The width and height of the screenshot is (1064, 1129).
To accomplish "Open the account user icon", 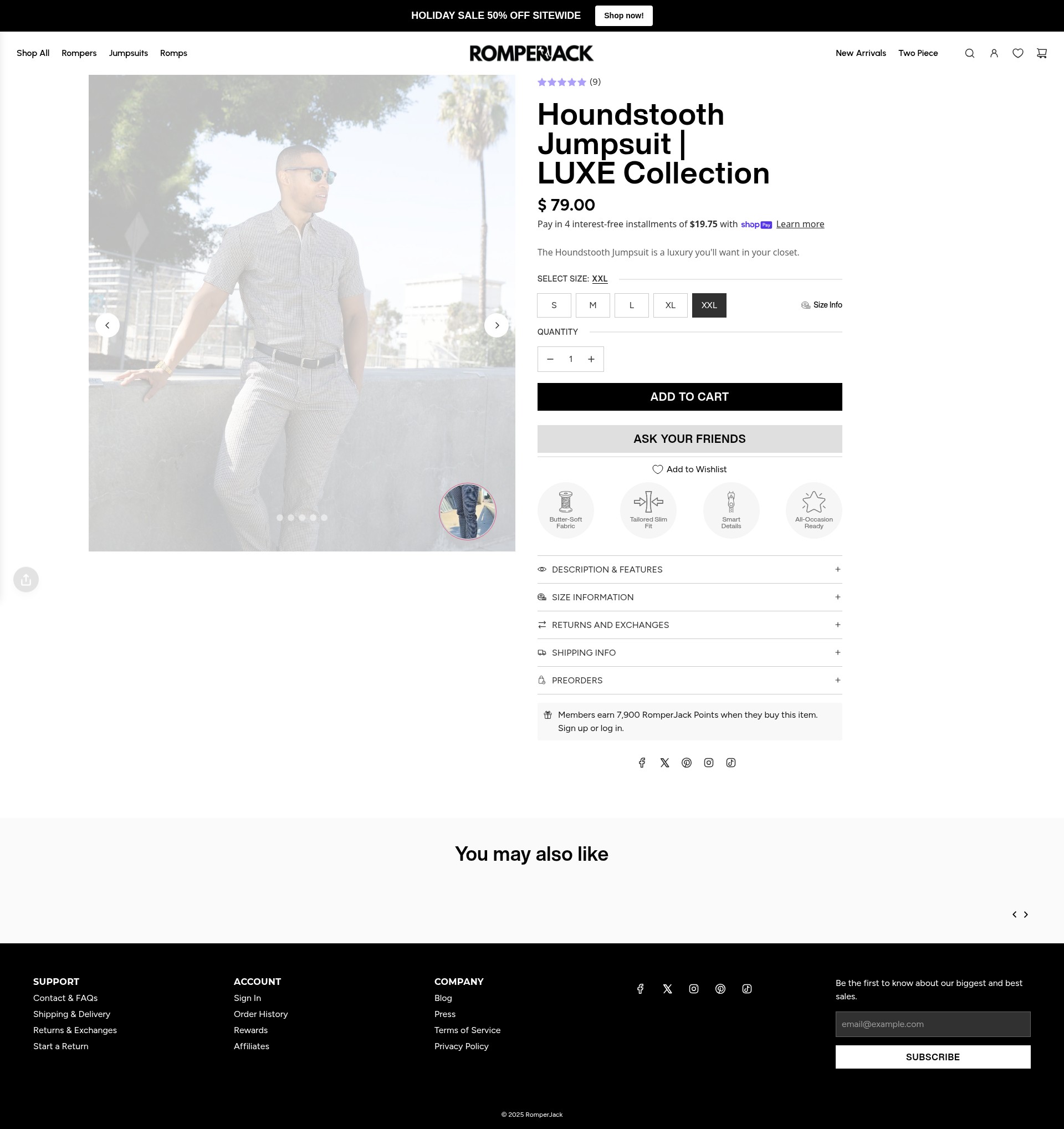I will click(994, 53).
